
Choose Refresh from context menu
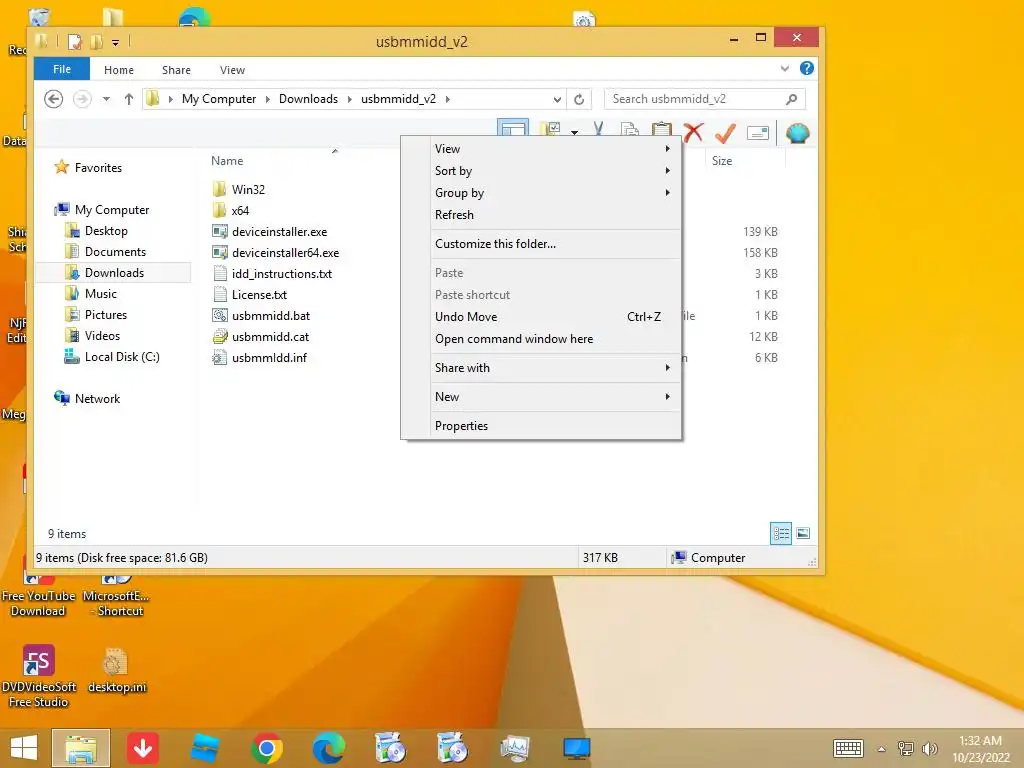pyautogui.click(x=554, y=215)
